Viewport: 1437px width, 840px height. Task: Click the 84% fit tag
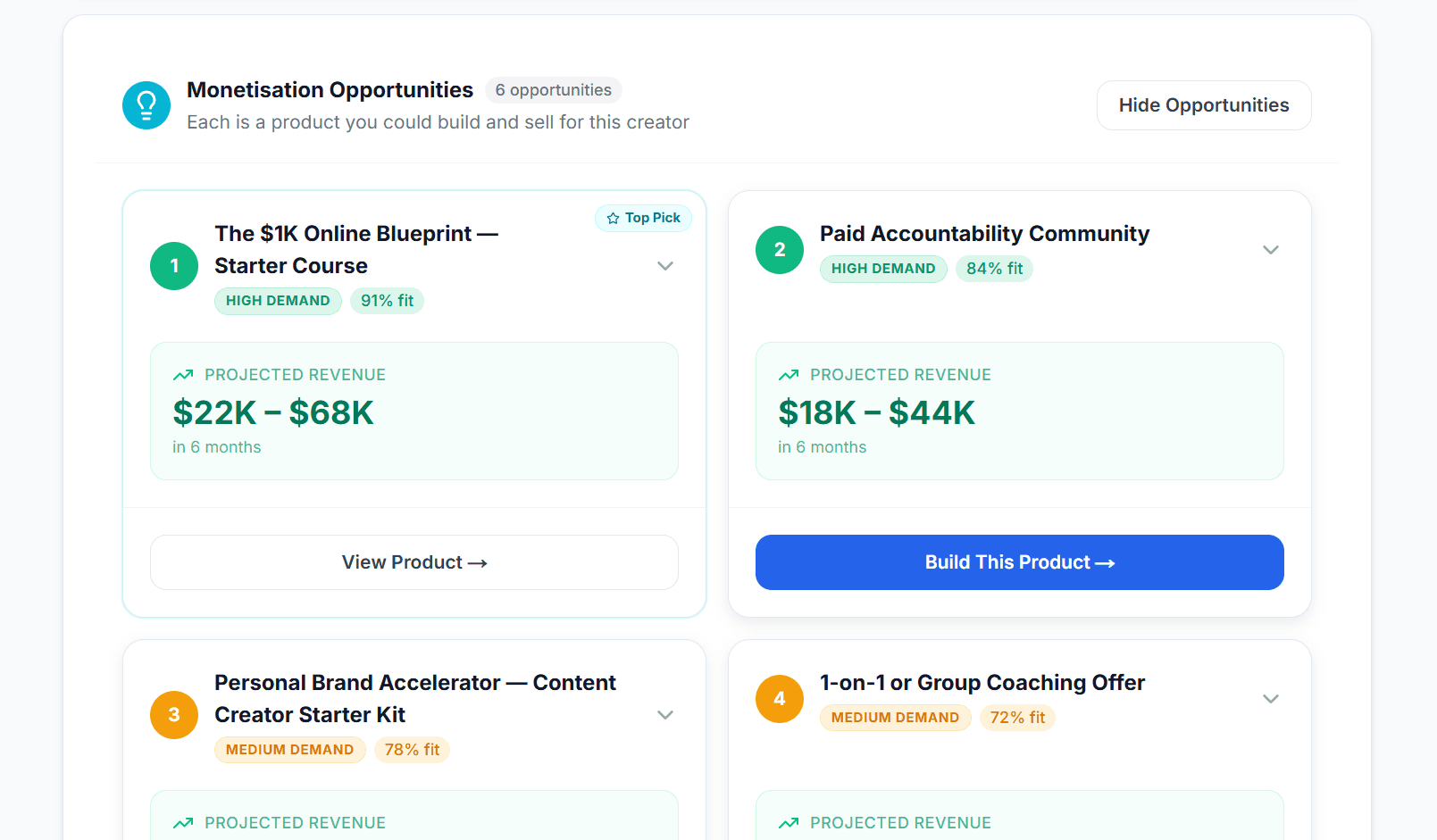click(x=994, y=269)
